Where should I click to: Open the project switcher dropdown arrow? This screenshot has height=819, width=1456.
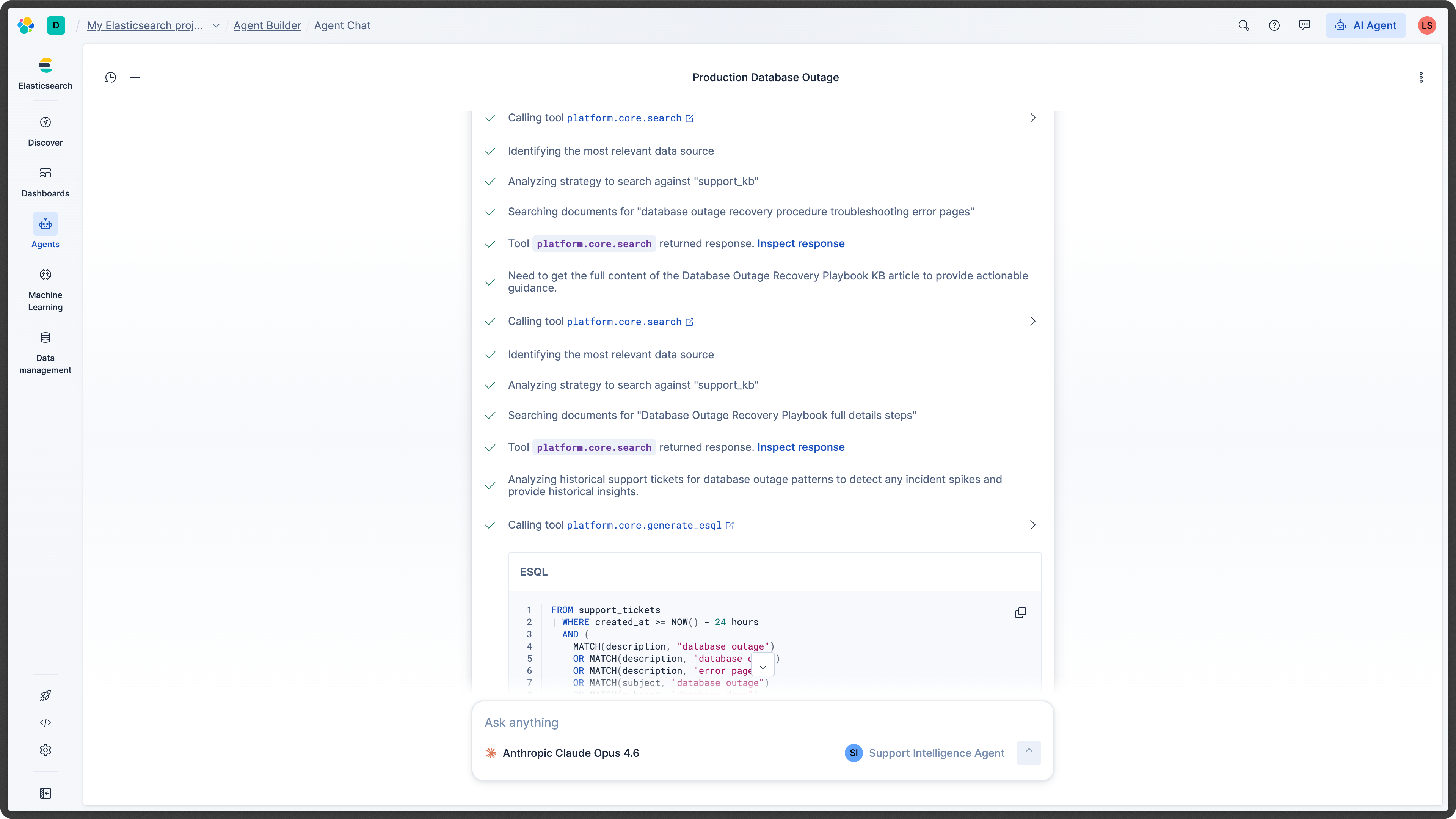216,25
